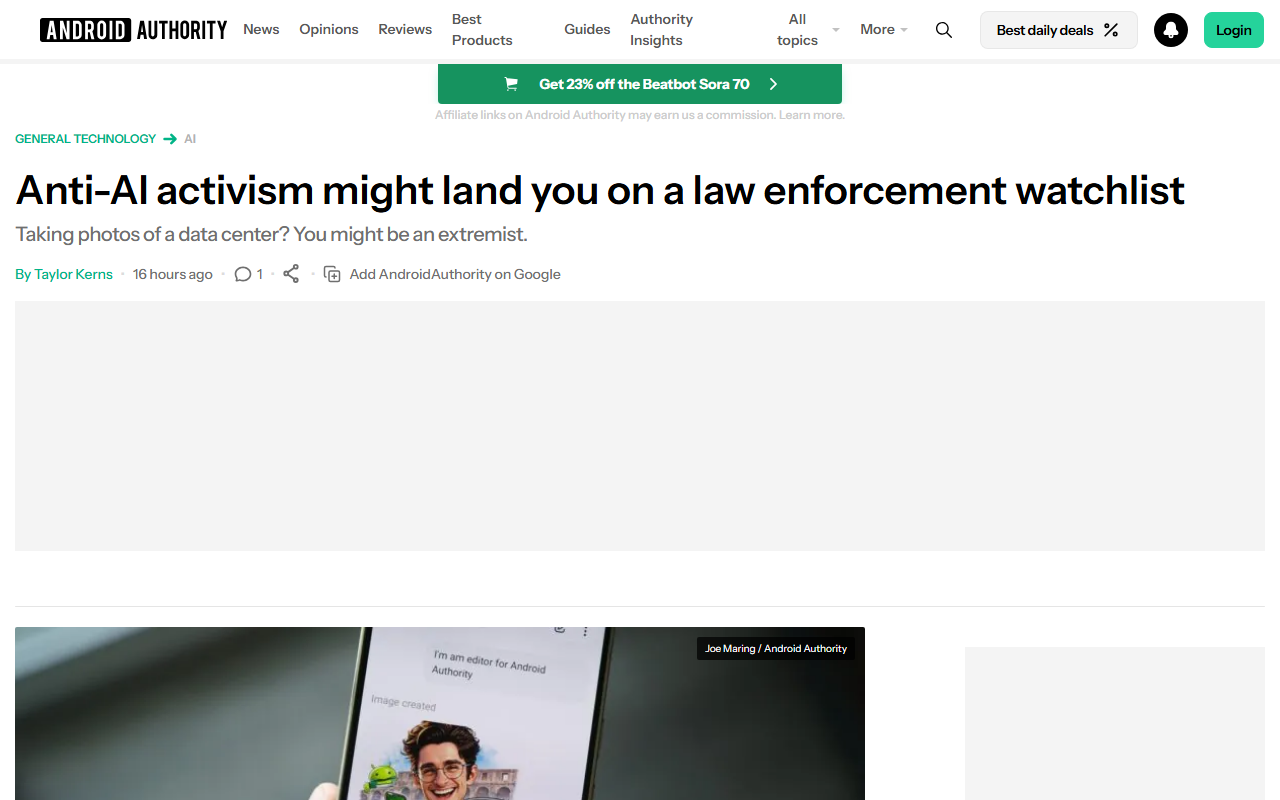Click the cart icon in the Beatbot banner

pyautogui.click(x=511, y=84)
